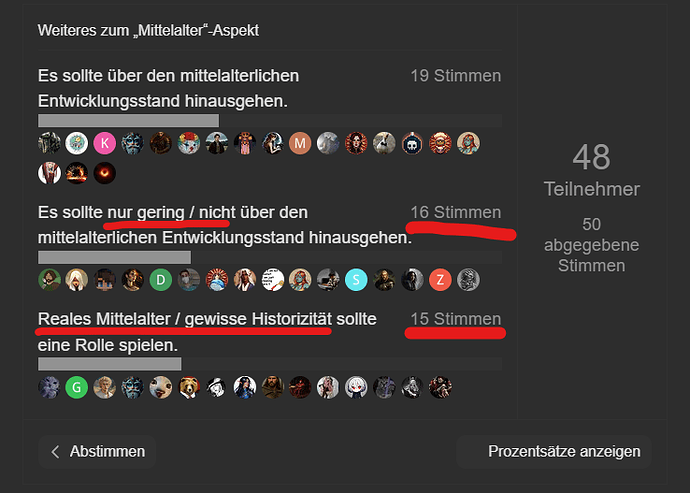Click the skull badge avatar
690x493 pixels.
pos(412,143)
